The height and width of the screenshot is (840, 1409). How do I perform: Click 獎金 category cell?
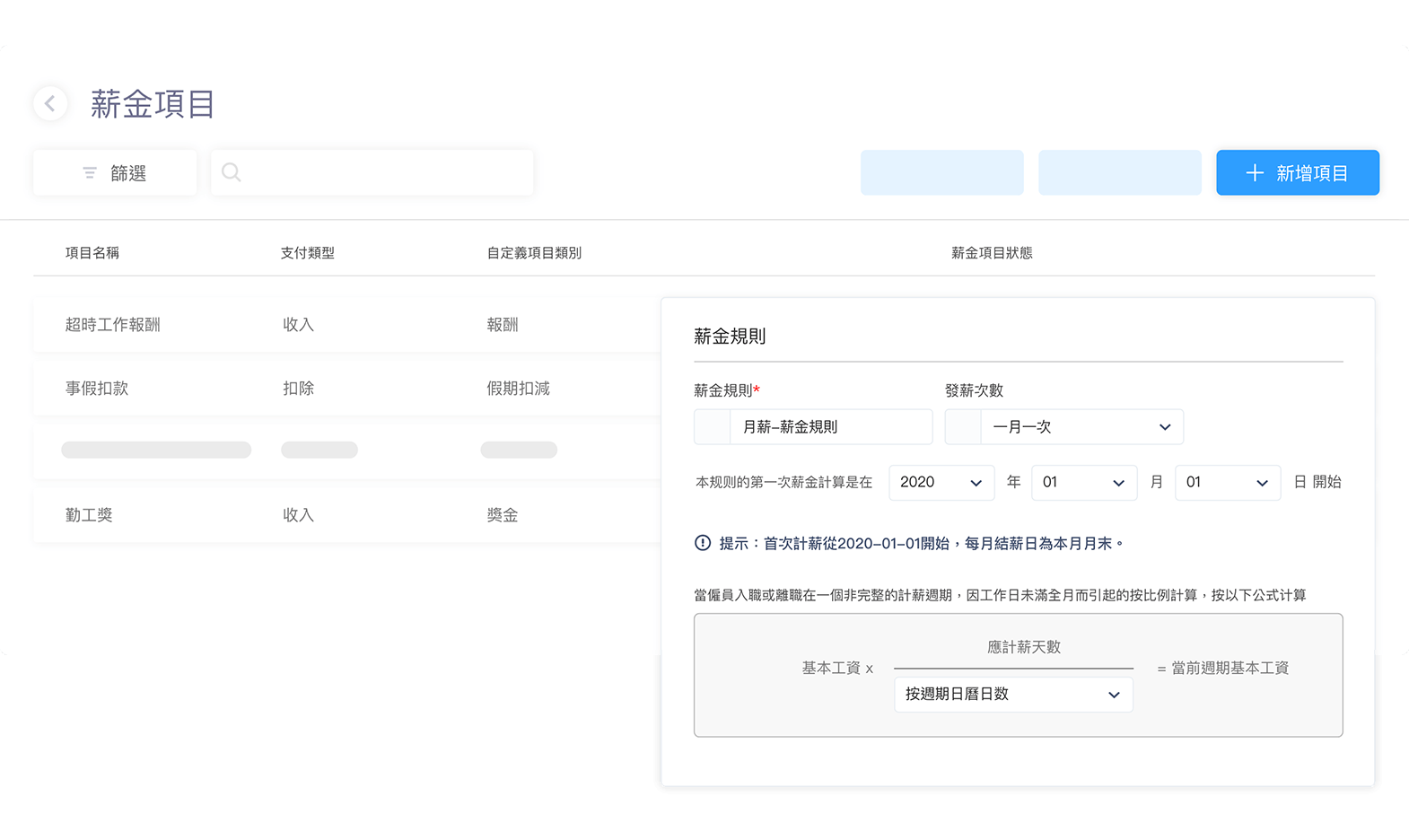503,515
